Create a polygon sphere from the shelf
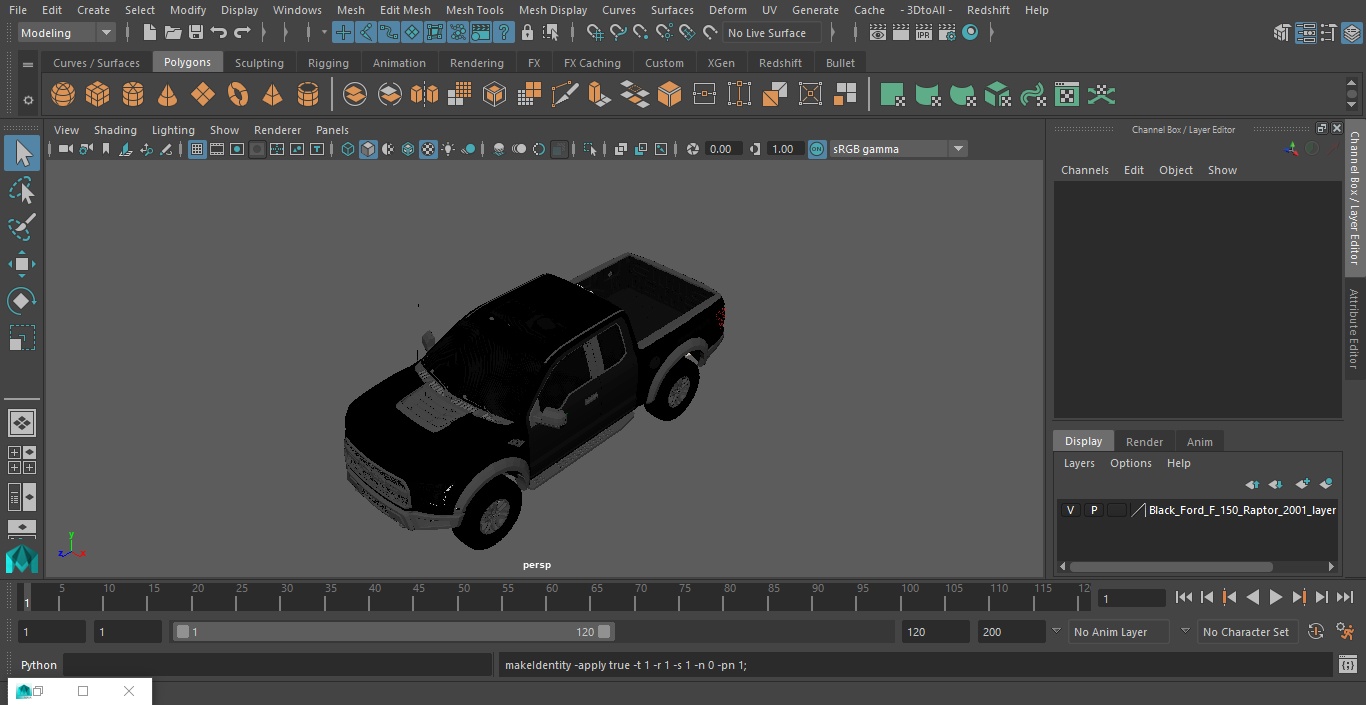The width and height of the screenshot is (1366, 705). point(63,95)
